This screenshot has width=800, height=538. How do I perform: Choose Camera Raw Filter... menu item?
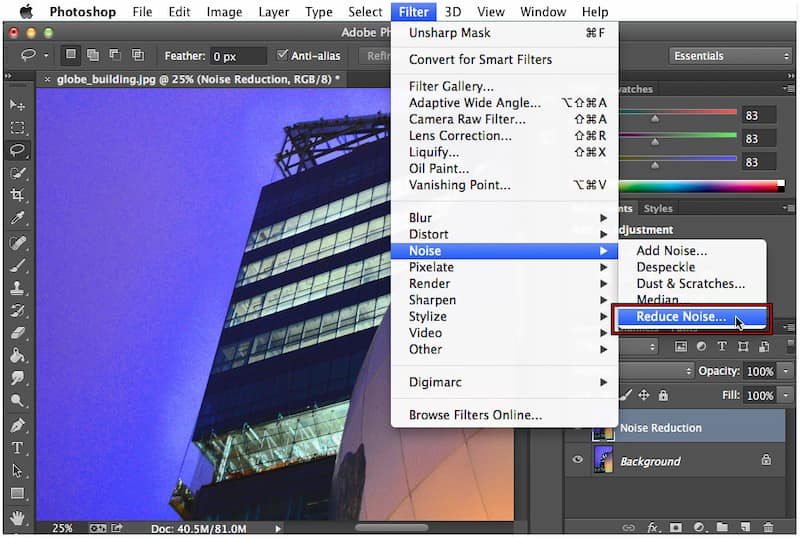coord(504,119)
